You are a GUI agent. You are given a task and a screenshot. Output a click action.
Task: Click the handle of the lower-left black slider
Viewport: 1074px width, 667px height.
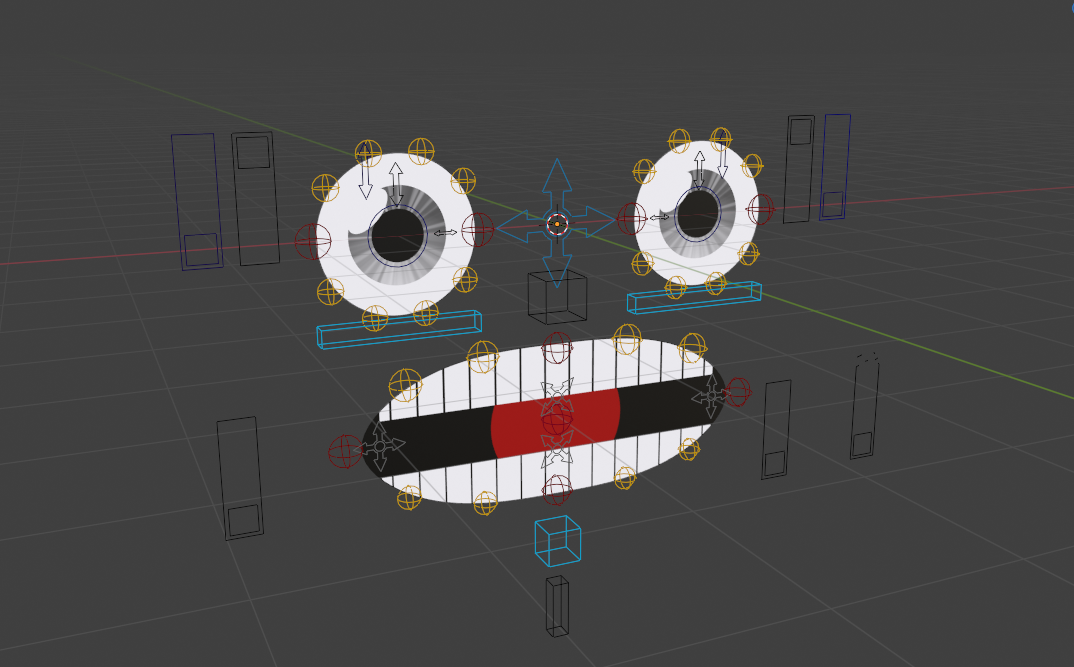coord(243,520)
